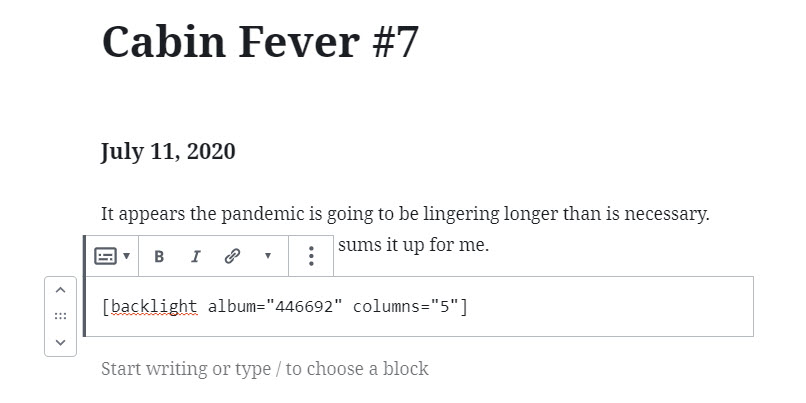The image size is (806, 403).
Task: Move the shortcode block down
Action: pyautogui.click(x=60, y=342)
